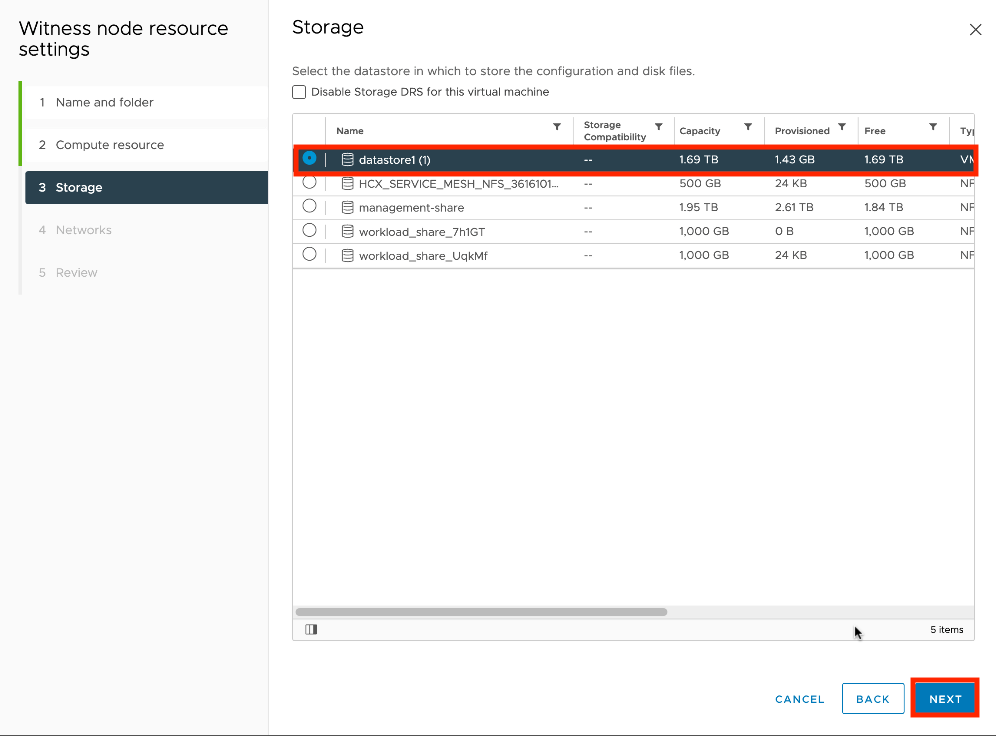Open the column chooser icon below table

(311, 630)
